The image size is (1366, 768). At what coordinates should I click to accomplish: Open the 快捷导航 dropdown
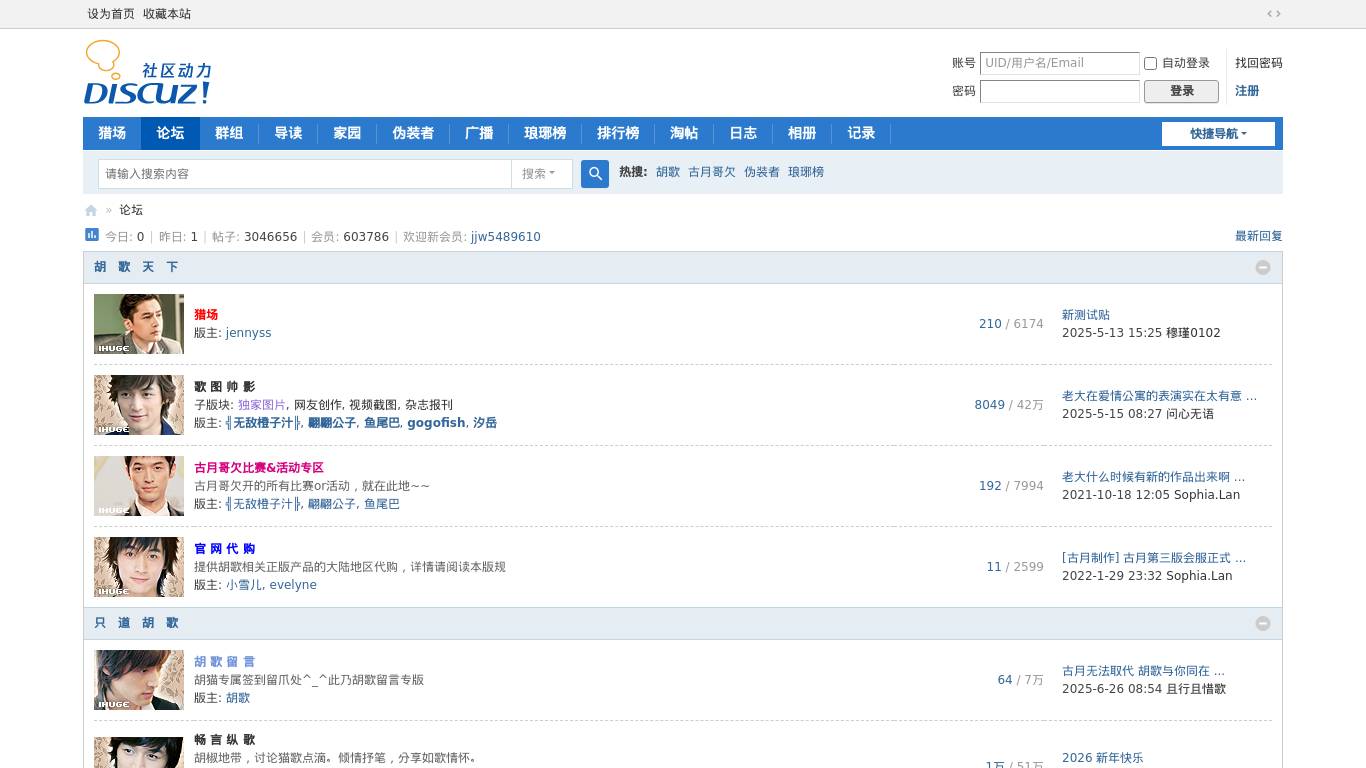[x=1218, y=134]
